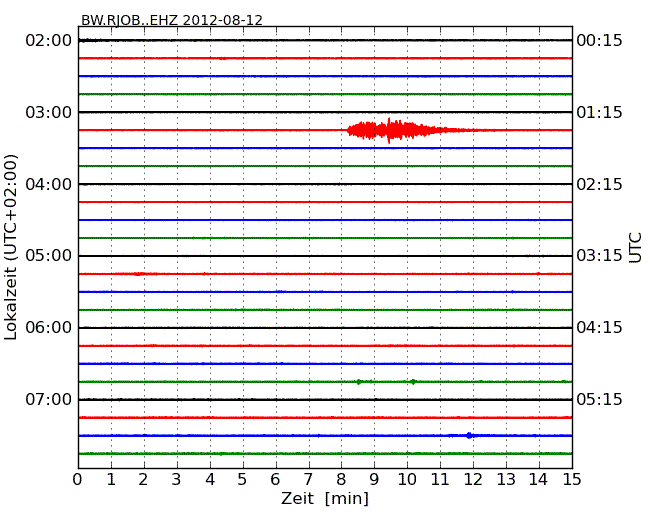Click the 04:15 UTC label
650x520 pixels.
point(599,328)
